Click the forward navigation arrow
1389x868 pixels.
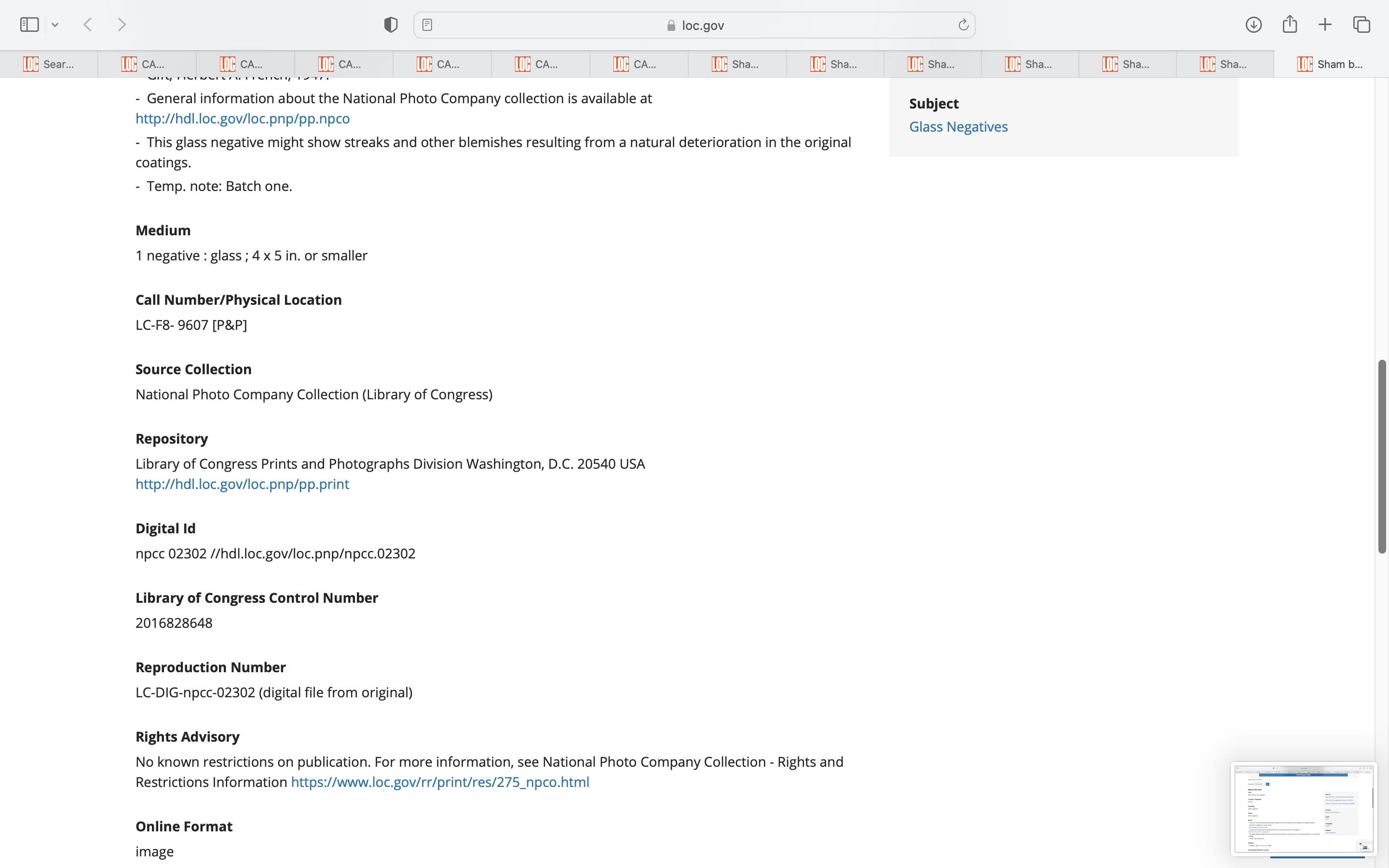[x=122, y=25]
